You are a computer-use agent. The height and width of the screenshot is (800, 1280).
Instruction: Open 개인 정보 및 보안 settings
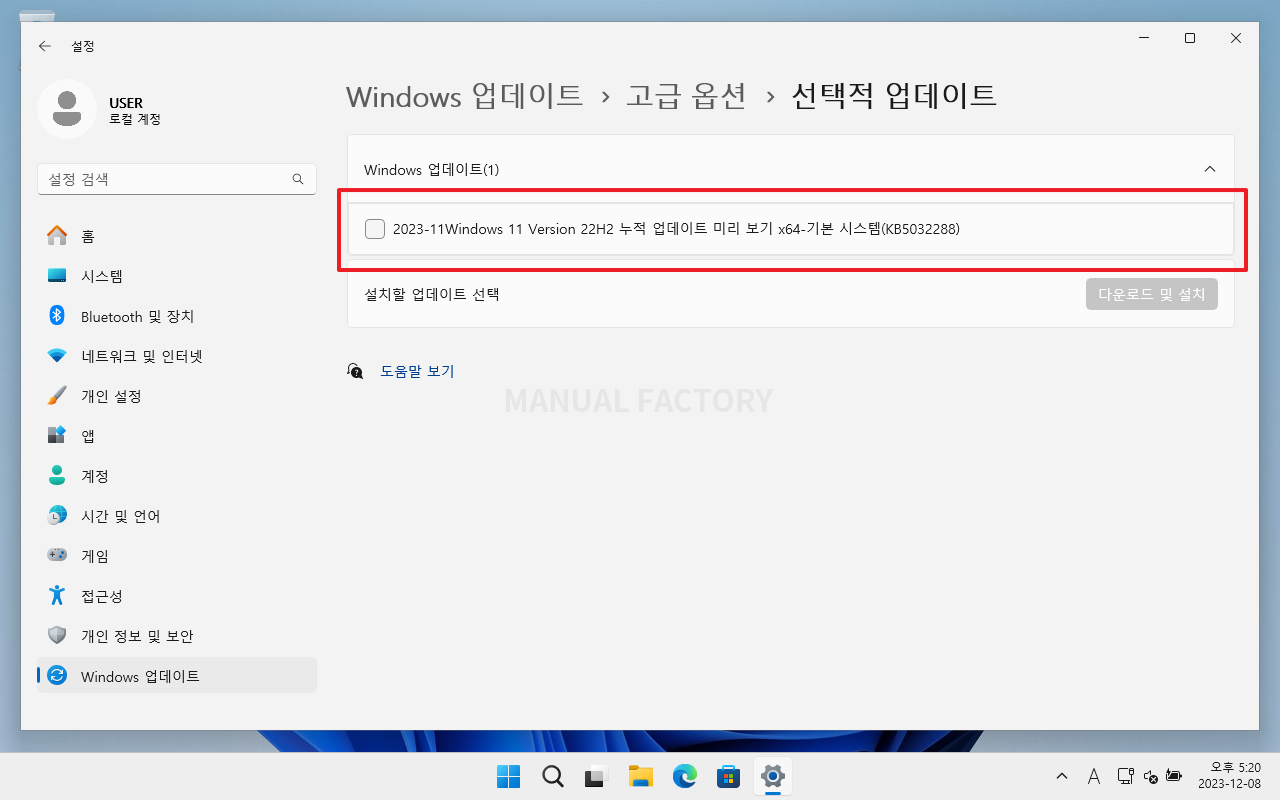click(177, 636)
